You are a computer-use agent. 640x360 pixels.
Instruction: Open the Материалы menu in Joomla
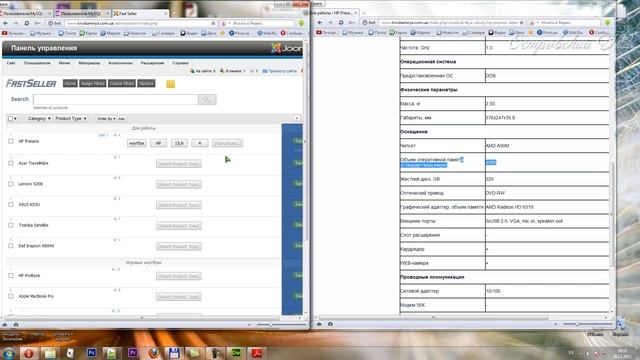click(89, 63)
